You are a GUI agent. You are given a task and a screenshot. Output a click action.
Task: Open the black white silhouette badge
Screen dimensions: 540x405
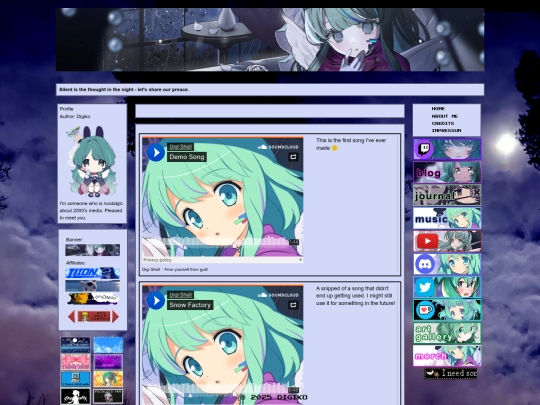tap(75, 396)
